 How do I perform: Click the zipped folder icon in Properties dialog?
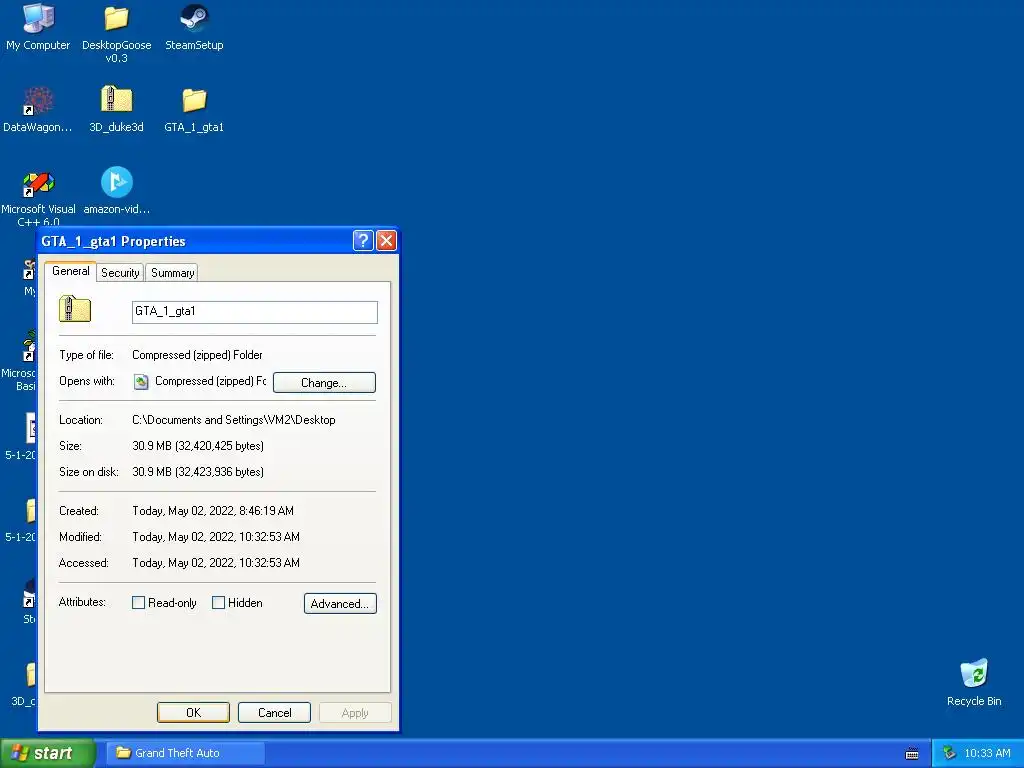74,309
